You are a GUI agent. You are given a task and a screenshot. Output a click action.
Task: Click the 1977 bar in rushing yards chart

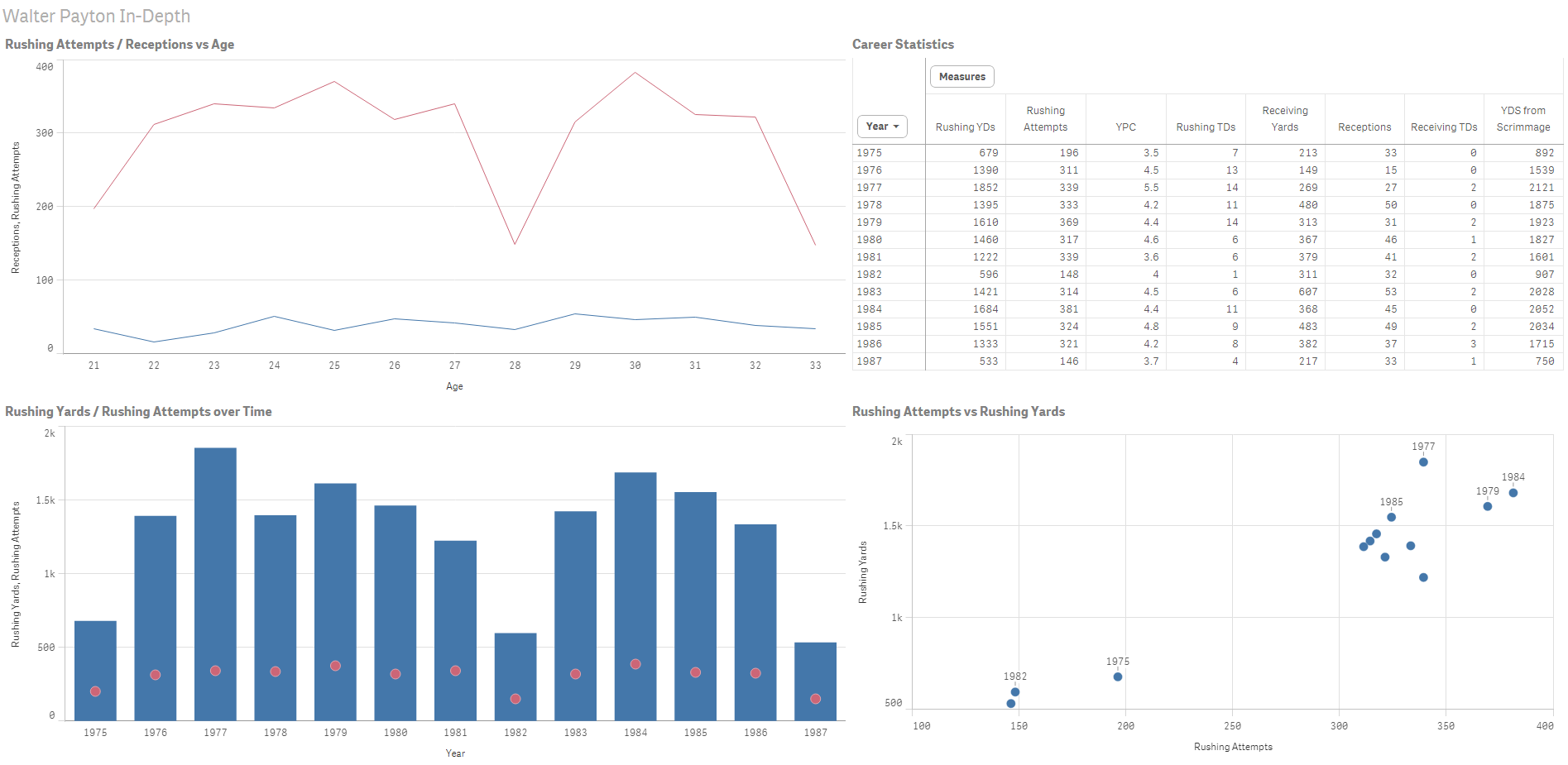215,584
